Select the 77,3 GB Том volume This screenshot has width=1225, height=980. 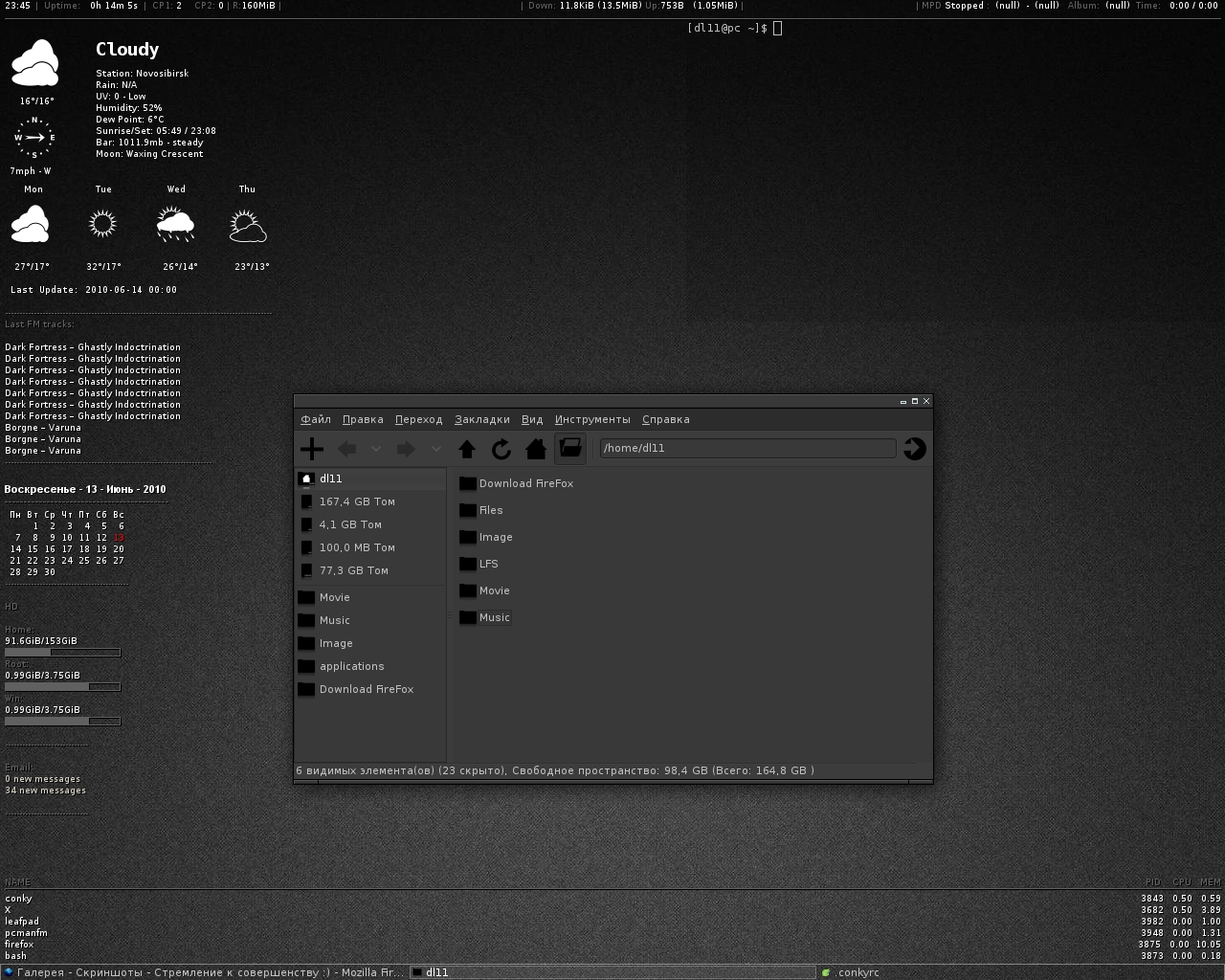(371, 570)
